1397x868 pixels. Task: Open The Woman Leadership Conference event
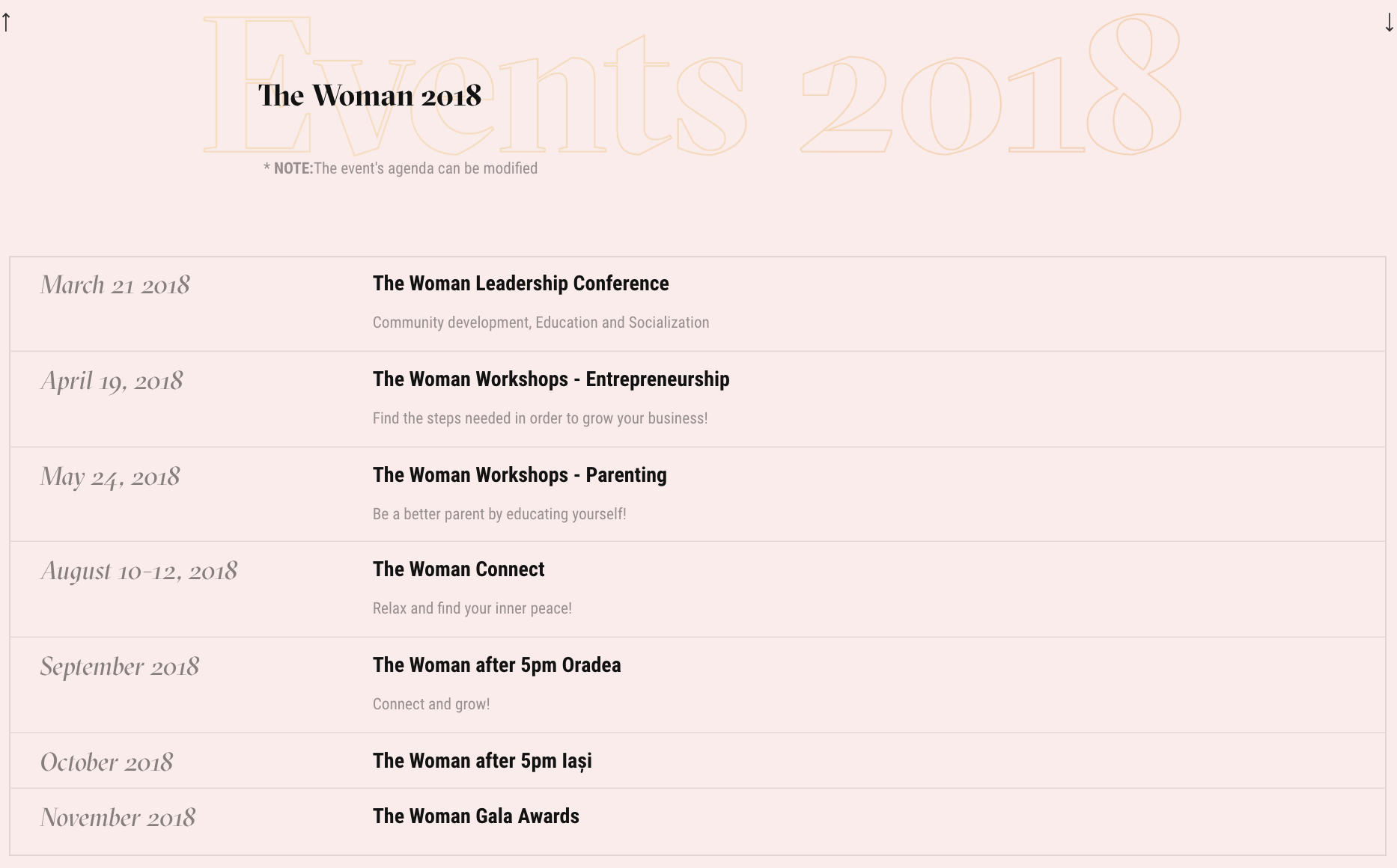click(521, 284)
